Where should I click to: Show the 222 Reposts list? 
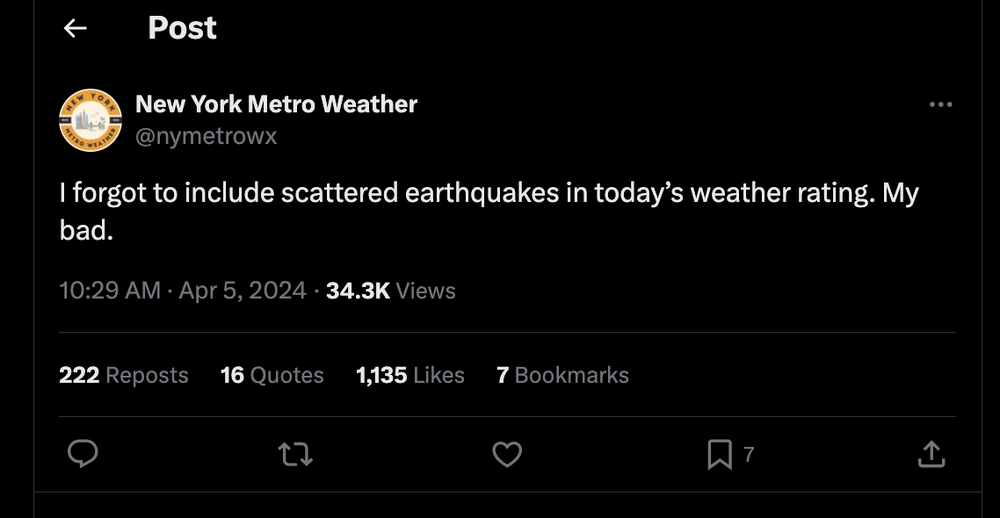click(124, 375)
